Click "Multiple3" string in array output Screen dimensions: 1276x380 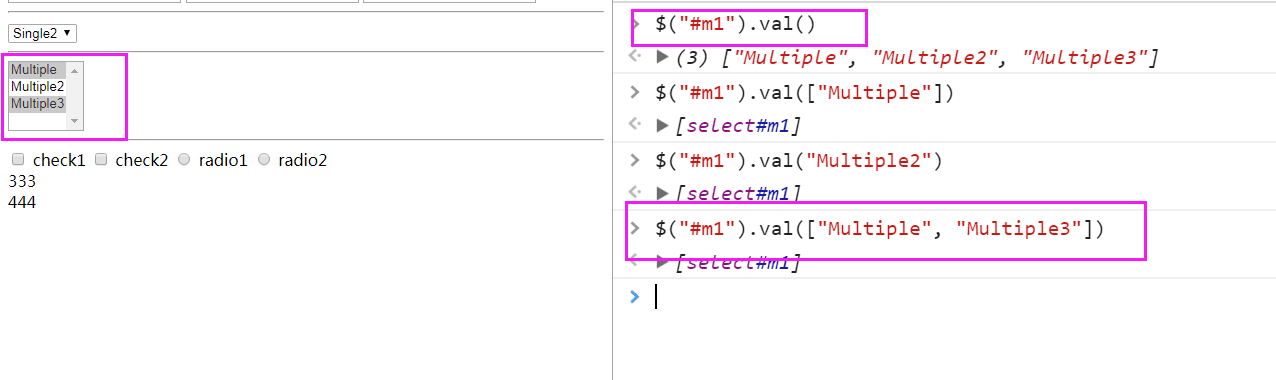(1085, 58)
